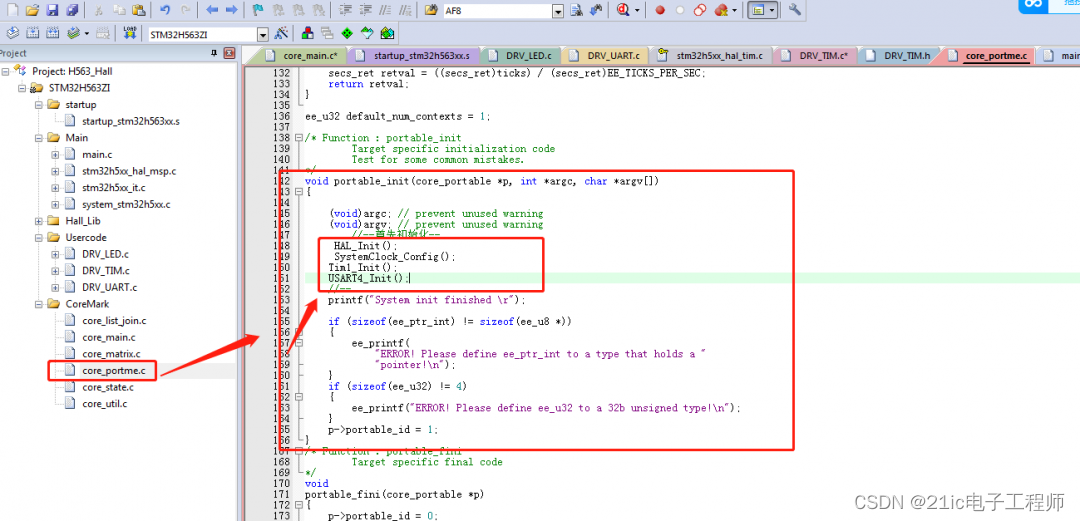
Task: Collapse the CoreMark group
Action: click(x=39, y=303)
